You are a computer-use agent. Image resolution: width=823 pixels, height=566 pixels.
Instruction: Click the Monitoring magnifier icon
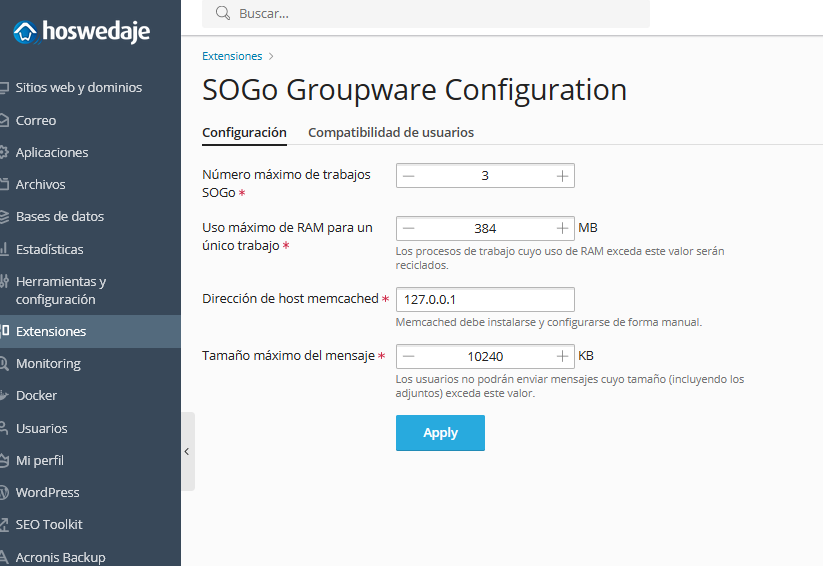pyautogui.click(x=4, y=363)
